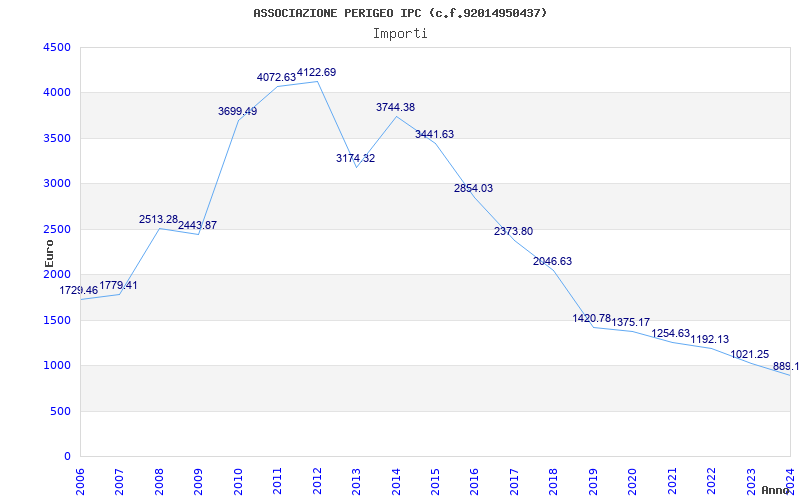The width and height of the screenshot is (800, 500).
Task: Select the 2012 year axis label
Action: click(317, 477)
